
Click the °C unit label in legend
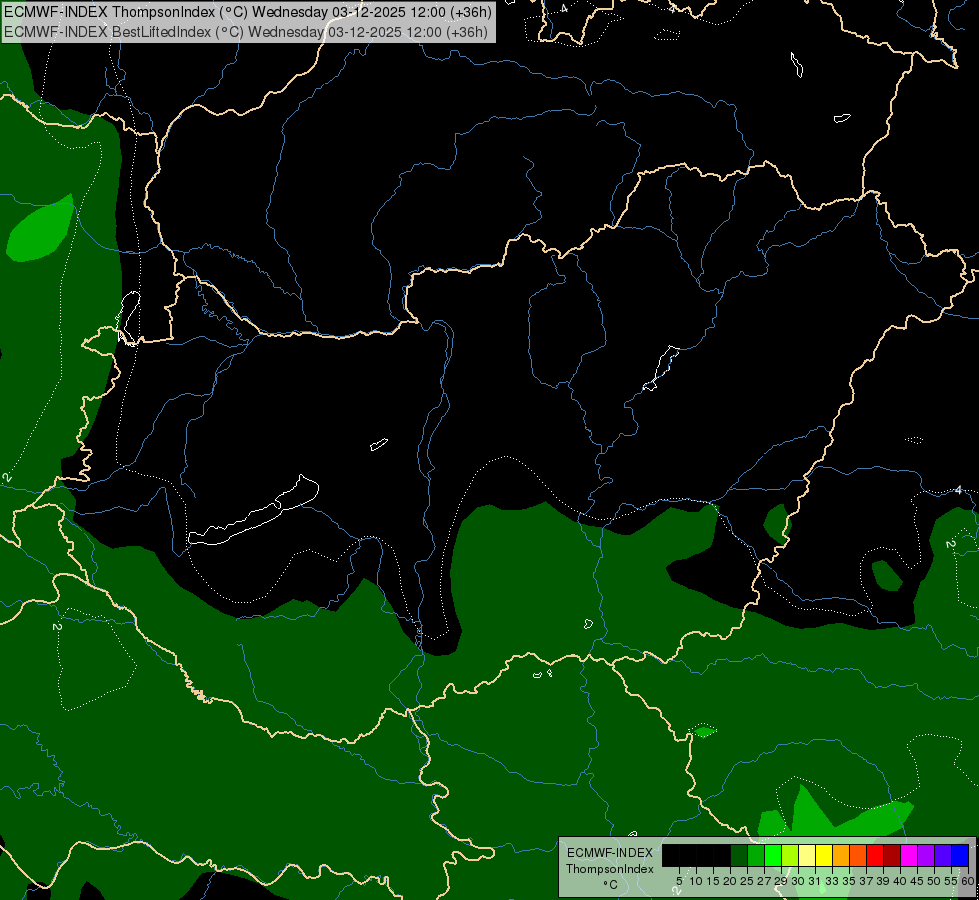tap(611, 885)
